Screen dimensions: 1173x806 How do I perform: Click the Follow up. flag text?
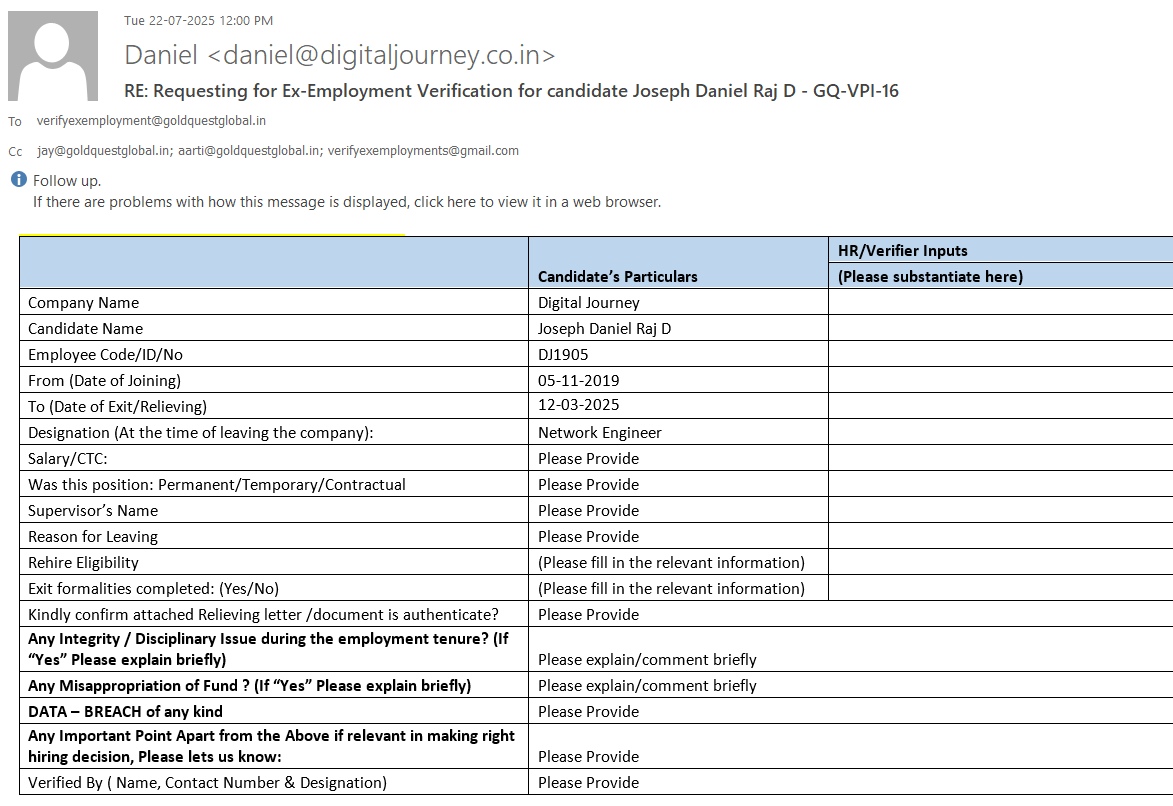pyautogui.click(x=67, y=180)
